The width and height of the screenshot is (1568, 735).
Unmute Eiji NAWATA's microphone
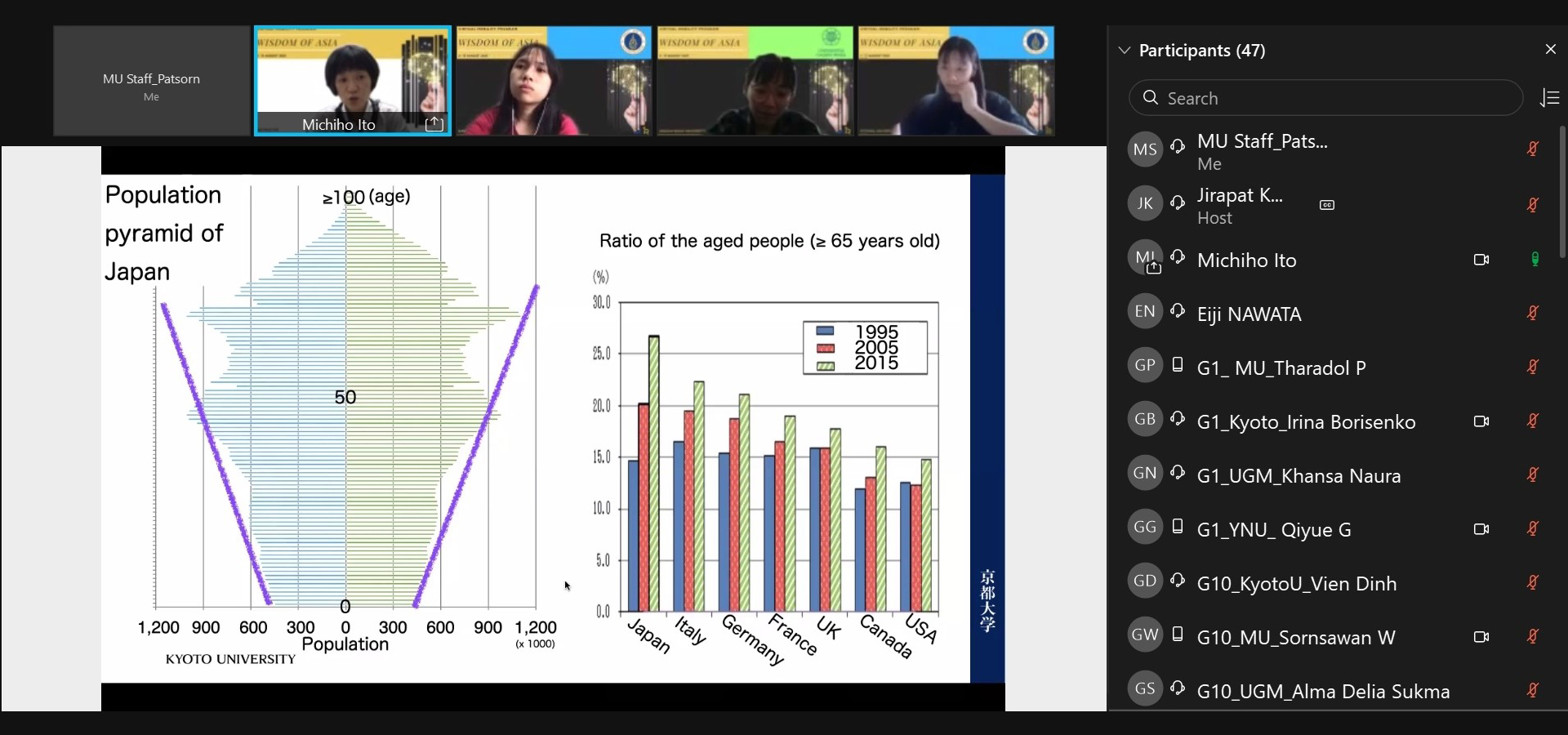pos(1533,313)
